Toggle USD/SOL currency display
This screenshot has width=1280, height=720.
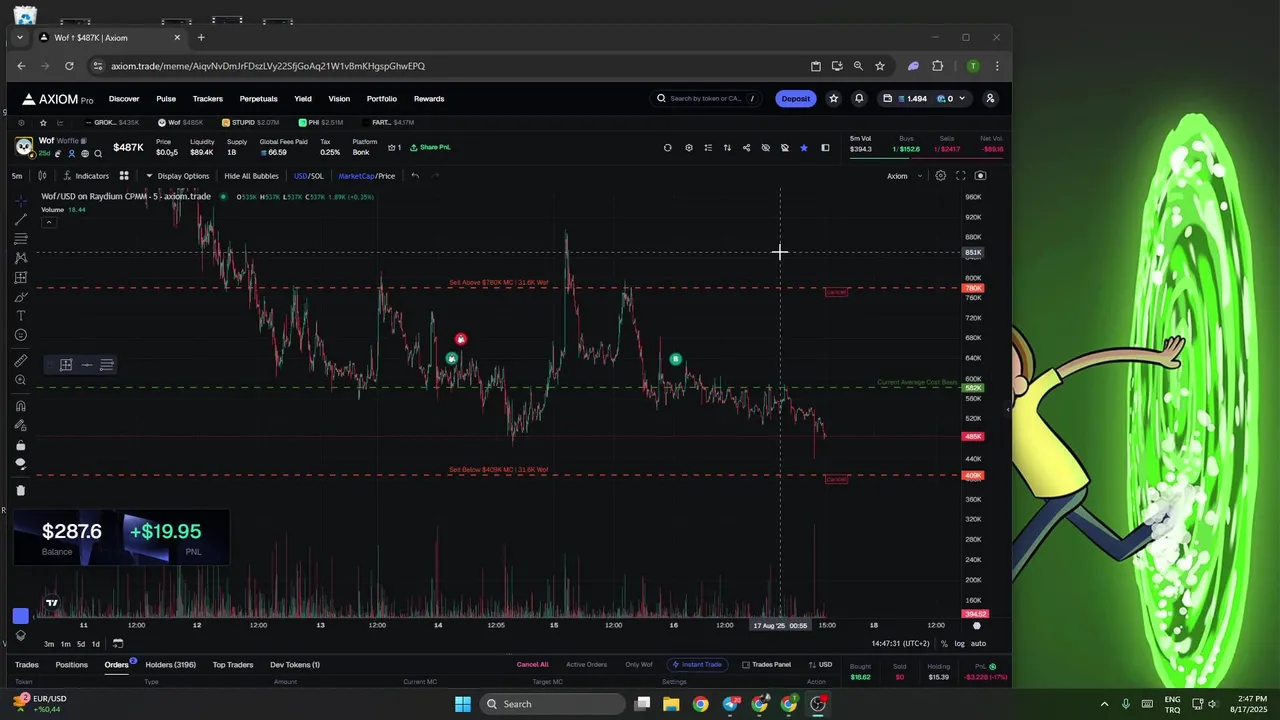(x=308, y=176)
